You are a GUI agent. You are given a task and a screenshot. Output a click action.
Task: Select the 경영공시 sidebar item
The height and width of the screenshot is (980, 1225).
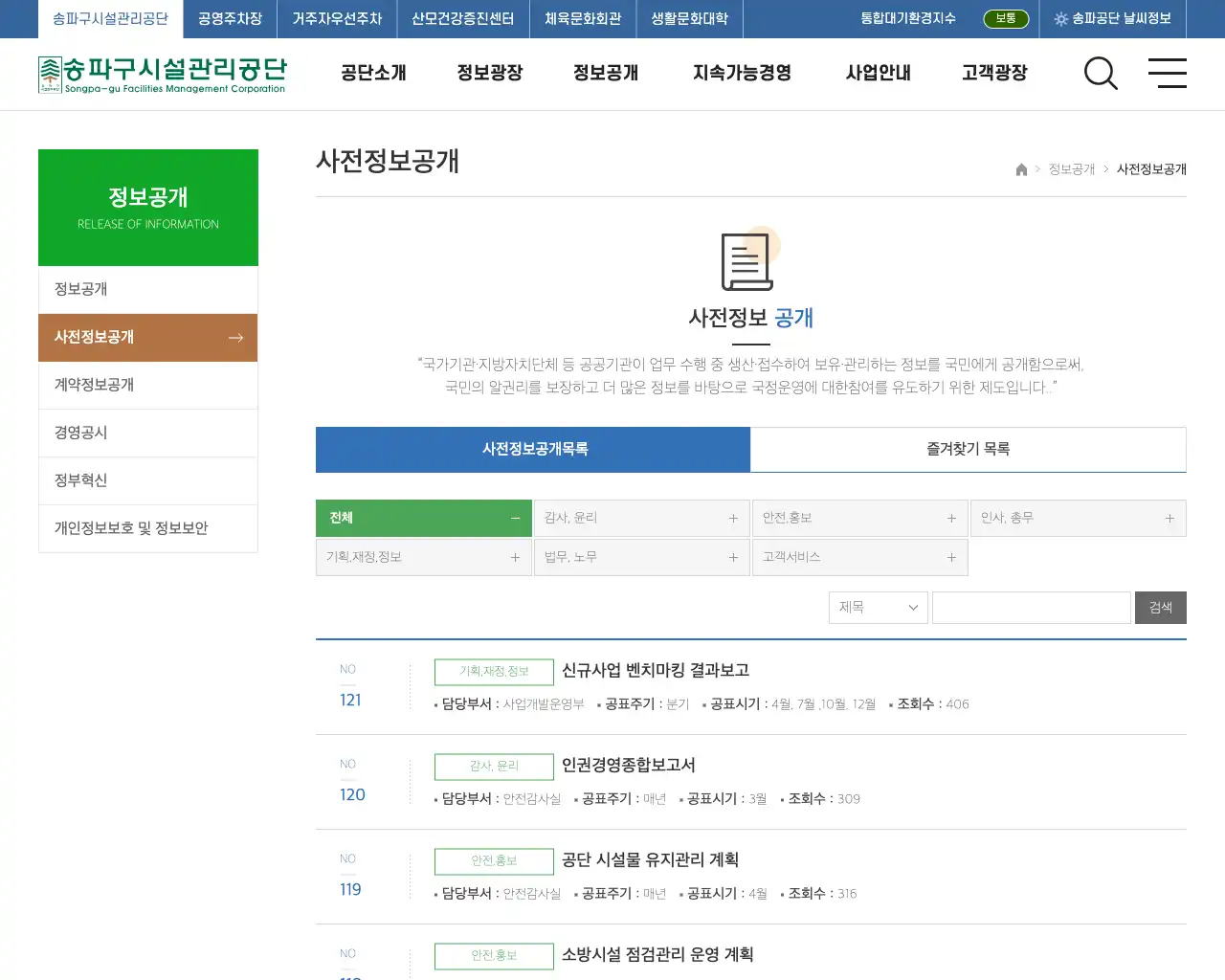79,433
